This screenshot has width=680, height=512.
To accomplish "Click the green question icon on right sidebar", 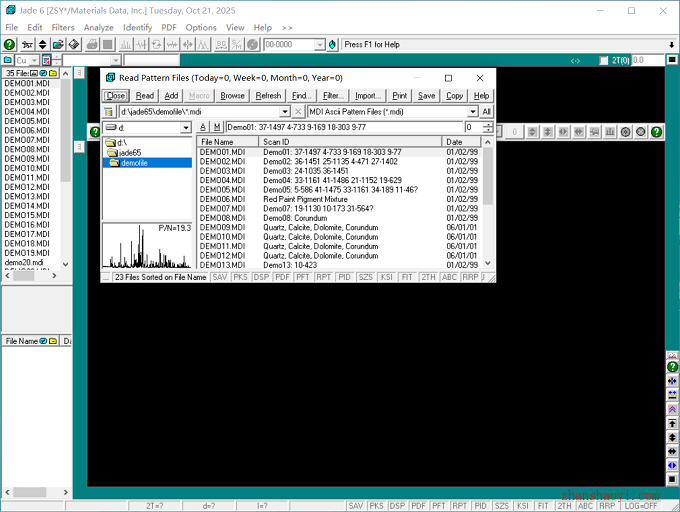I will [x=672, y=367].
